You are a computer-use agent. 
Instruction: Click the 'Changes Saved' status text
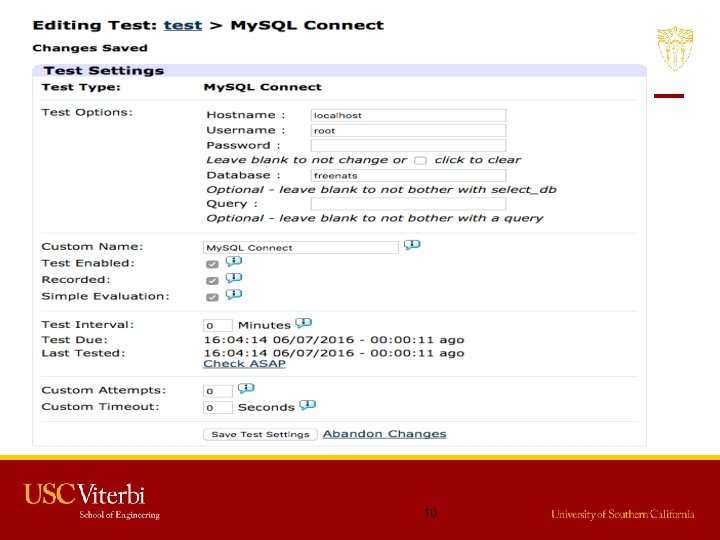[90, 48]
